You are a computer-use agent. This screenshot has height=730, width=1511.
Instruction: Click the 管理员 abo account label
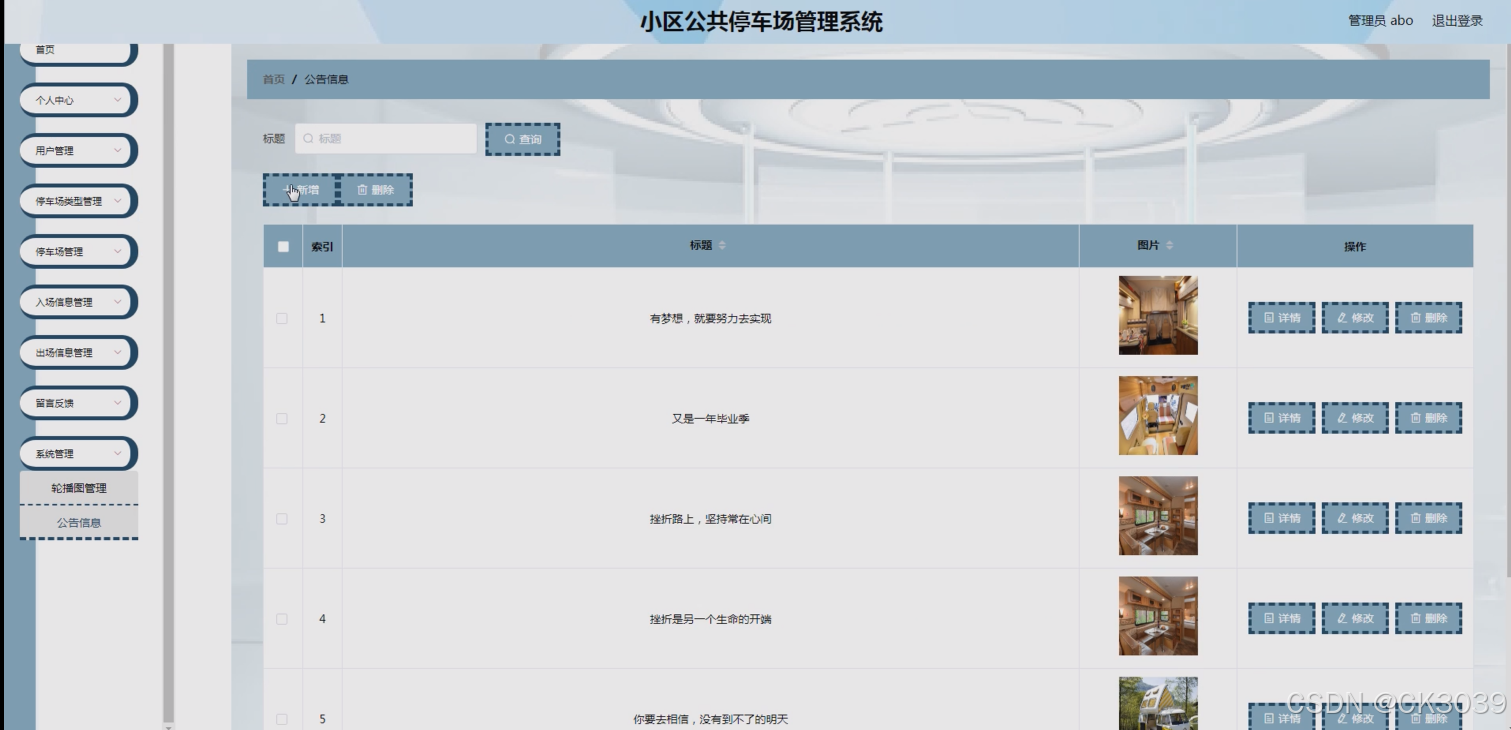tap(1380, 20)
